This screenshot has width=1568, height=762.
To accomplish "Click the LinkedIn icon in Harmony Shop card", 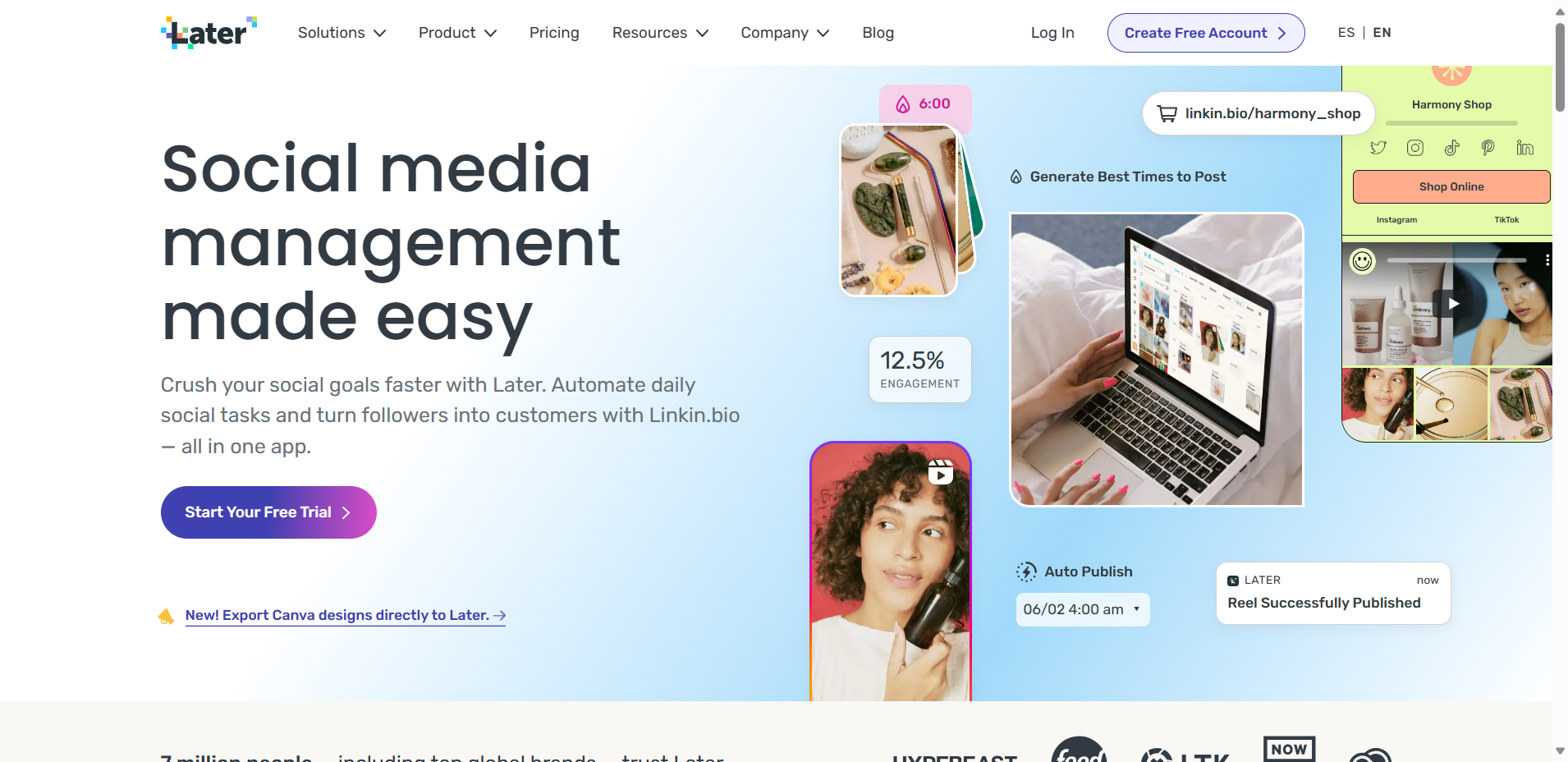I will (1524, 148).
